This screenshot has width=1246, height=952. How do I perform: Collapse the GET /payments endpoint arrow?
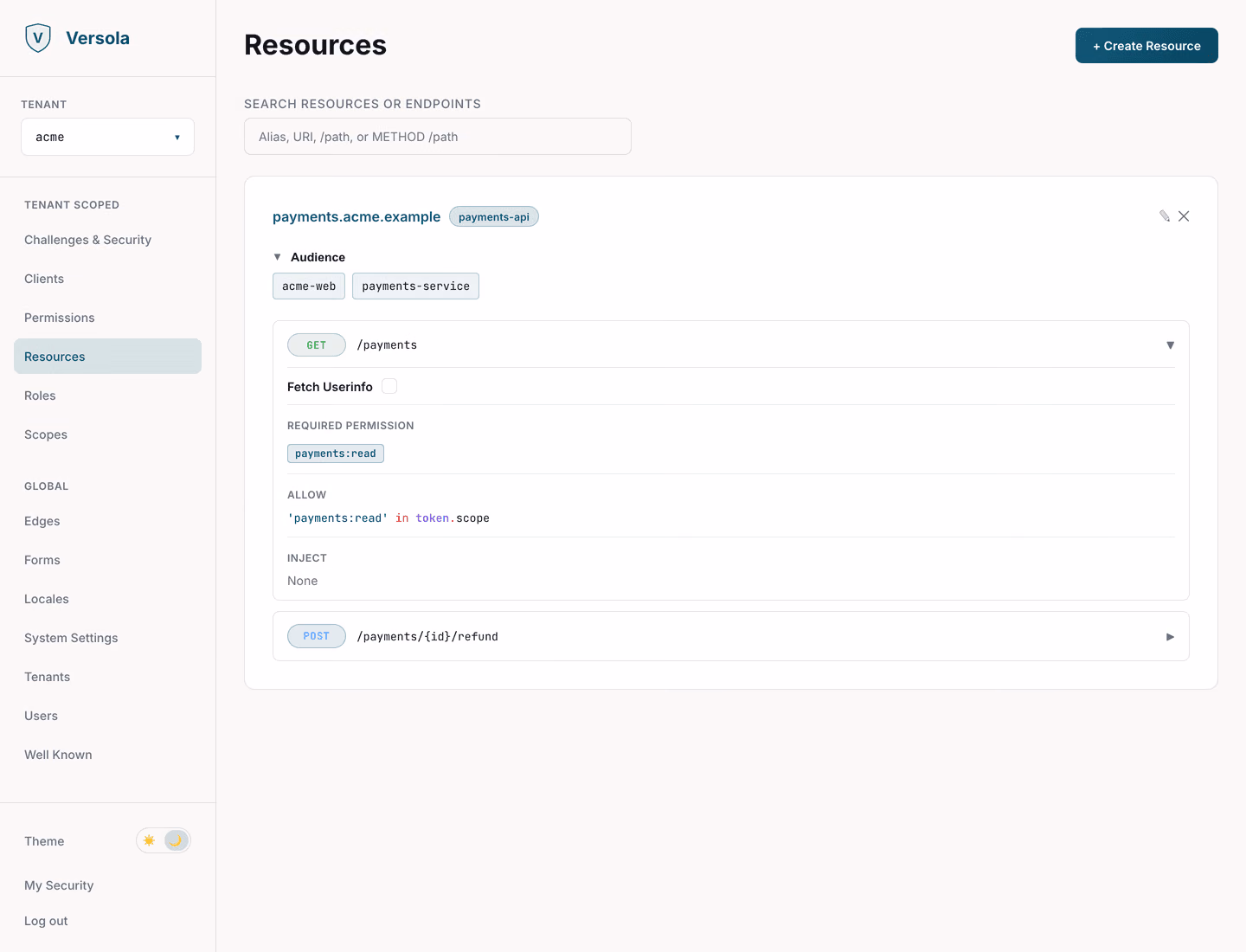point(1170,344)
